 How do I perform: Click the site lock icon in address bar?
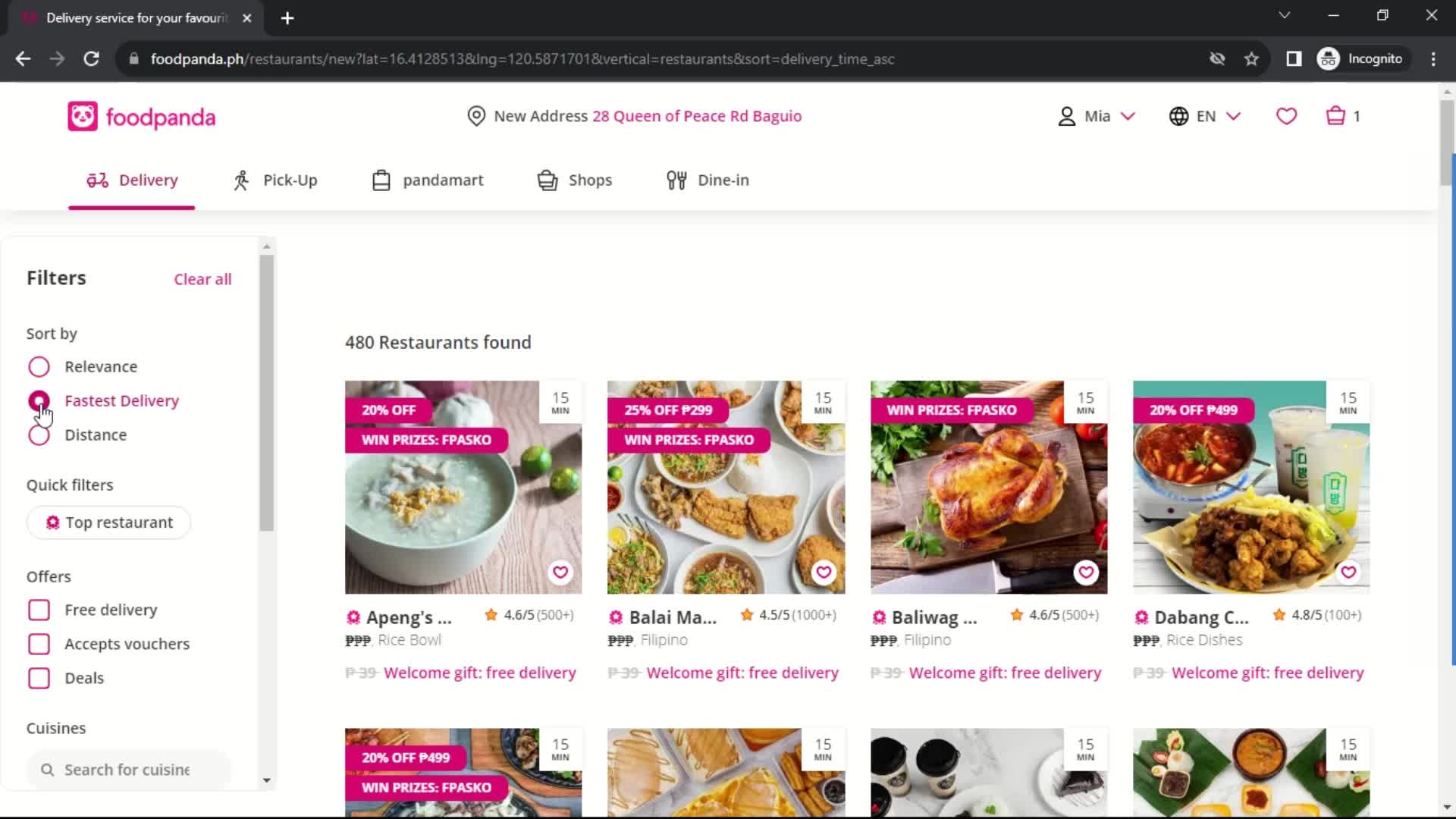[134, 58]
